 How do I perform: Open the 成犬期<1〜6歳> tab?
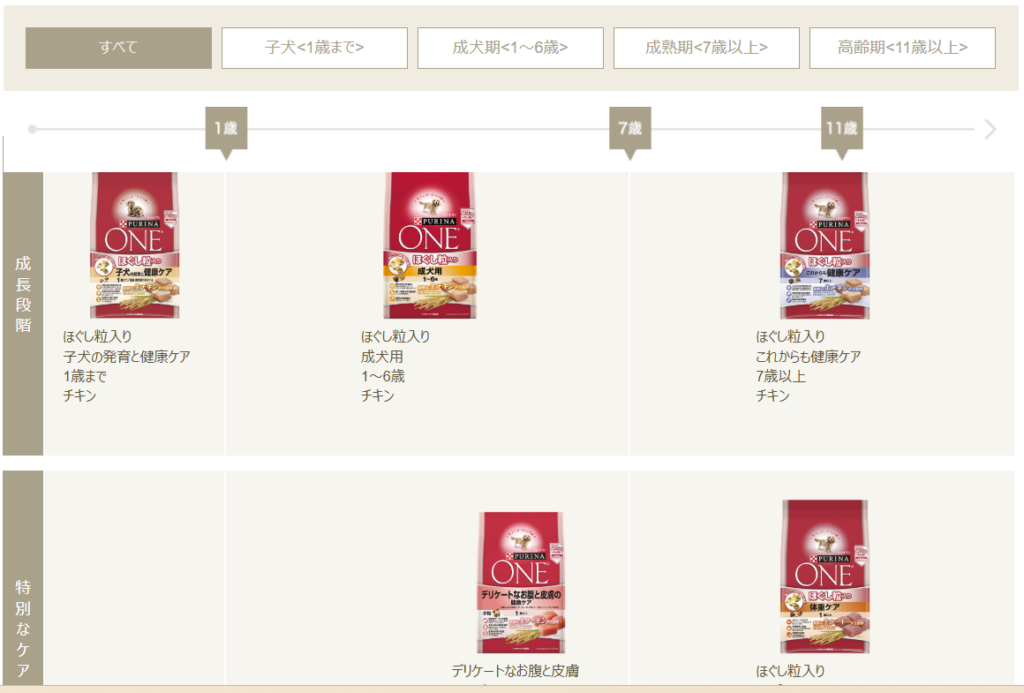click(510, 48)
